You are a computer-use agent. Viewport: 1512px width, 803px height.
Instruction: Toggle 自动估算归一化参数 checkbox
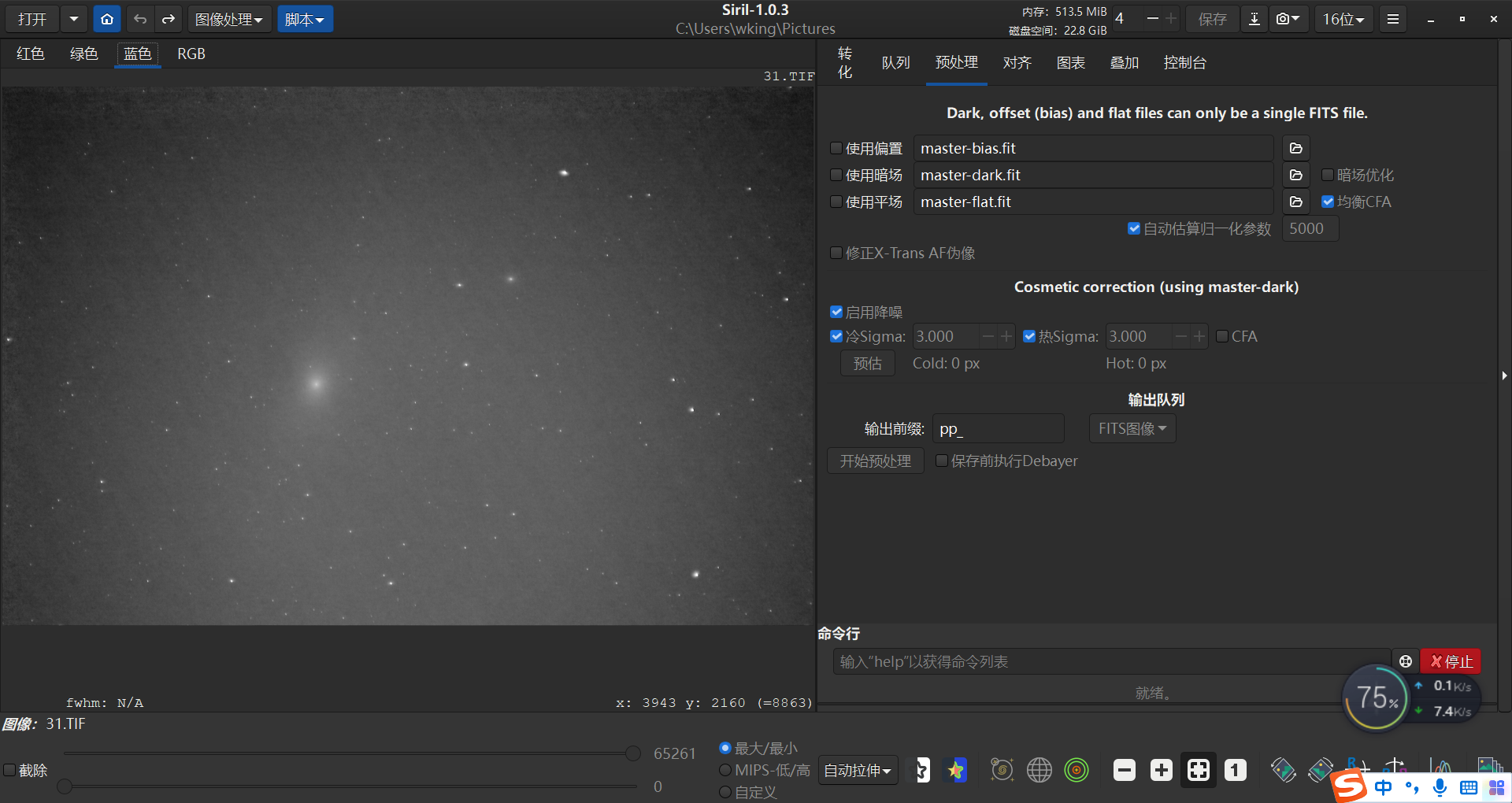pos(1134,228)
